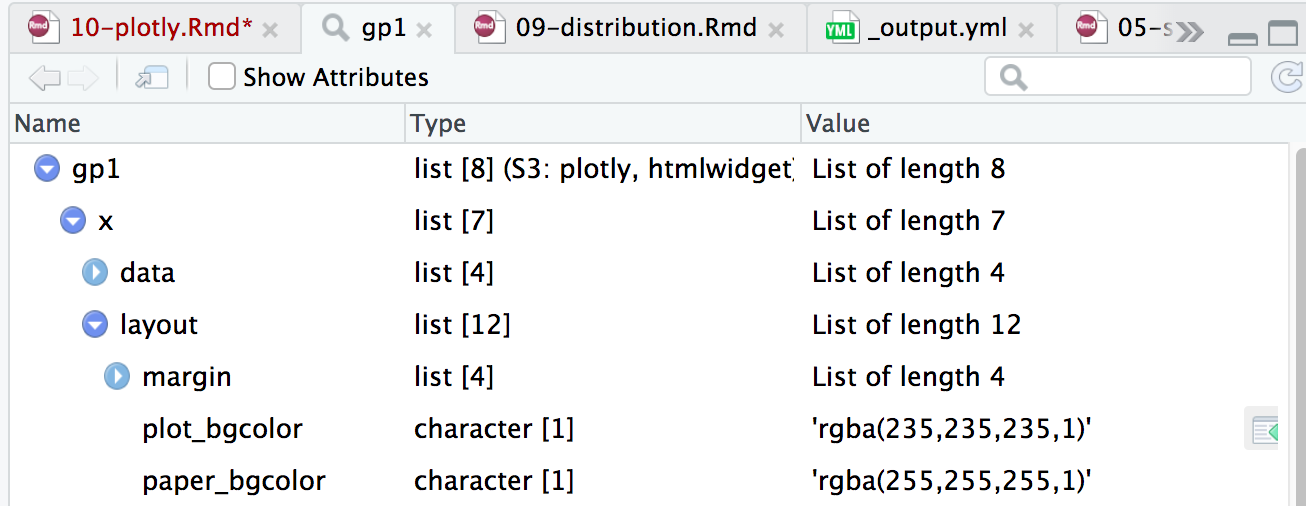The height and width of the screenshot is (506, 1306).
Task: Click the minimize pane icon
Action: pos(1243,37)
